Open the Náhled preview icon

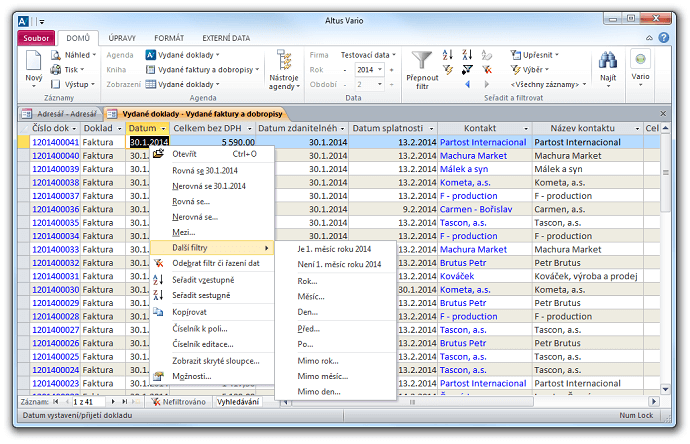point(55,55)
